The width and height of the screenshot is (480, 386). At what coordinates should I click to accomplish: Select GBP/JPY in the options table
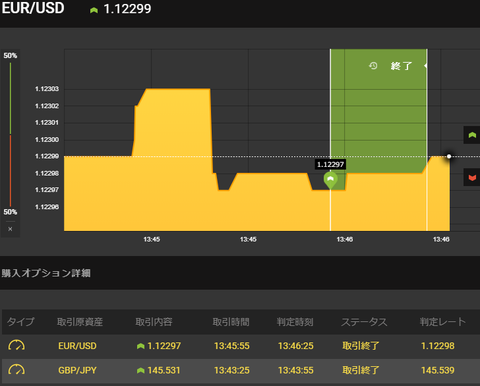click(77, 370)
